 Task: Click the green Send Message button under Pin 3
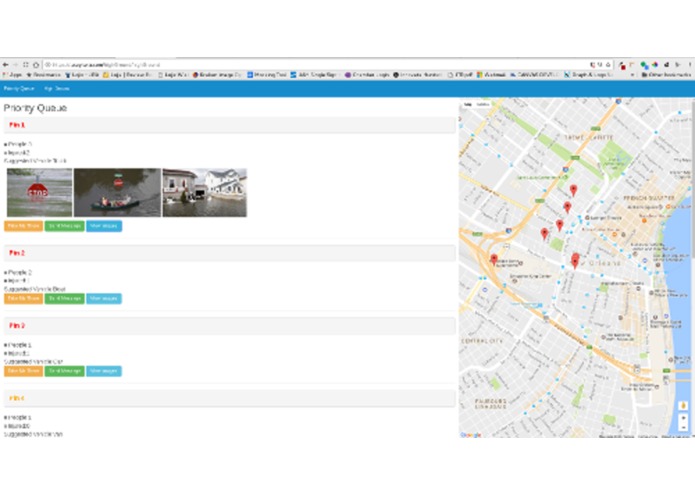pos(65,371)
